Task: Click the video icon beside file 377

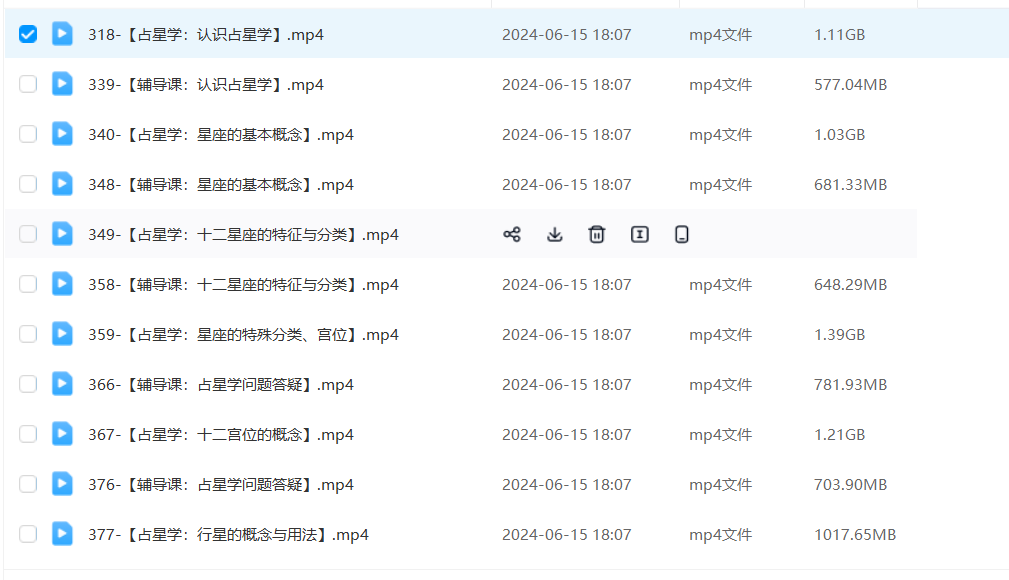Action: 62,534
